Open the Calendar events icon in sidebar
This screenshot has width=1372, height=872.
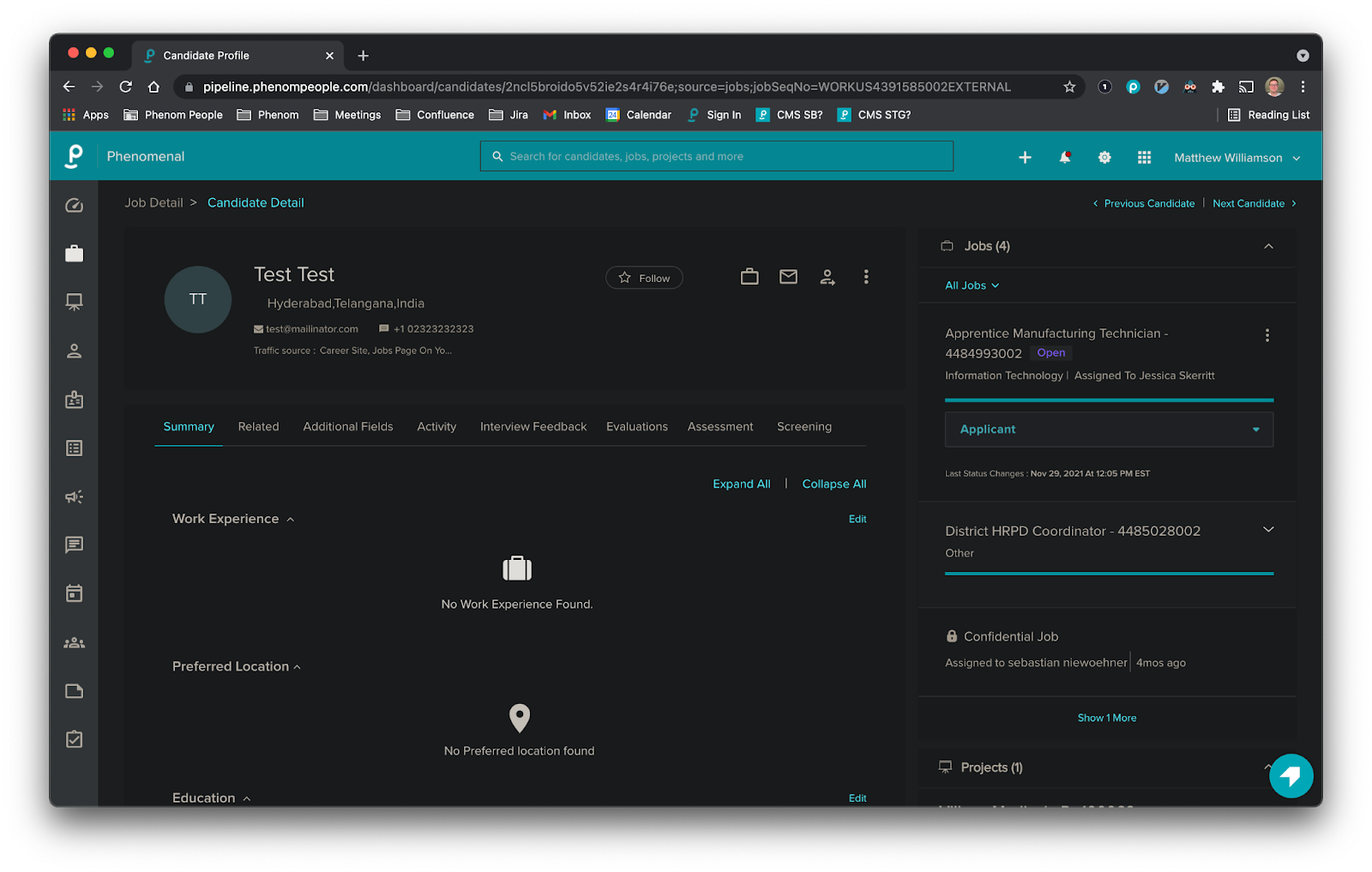pos(75,593)
